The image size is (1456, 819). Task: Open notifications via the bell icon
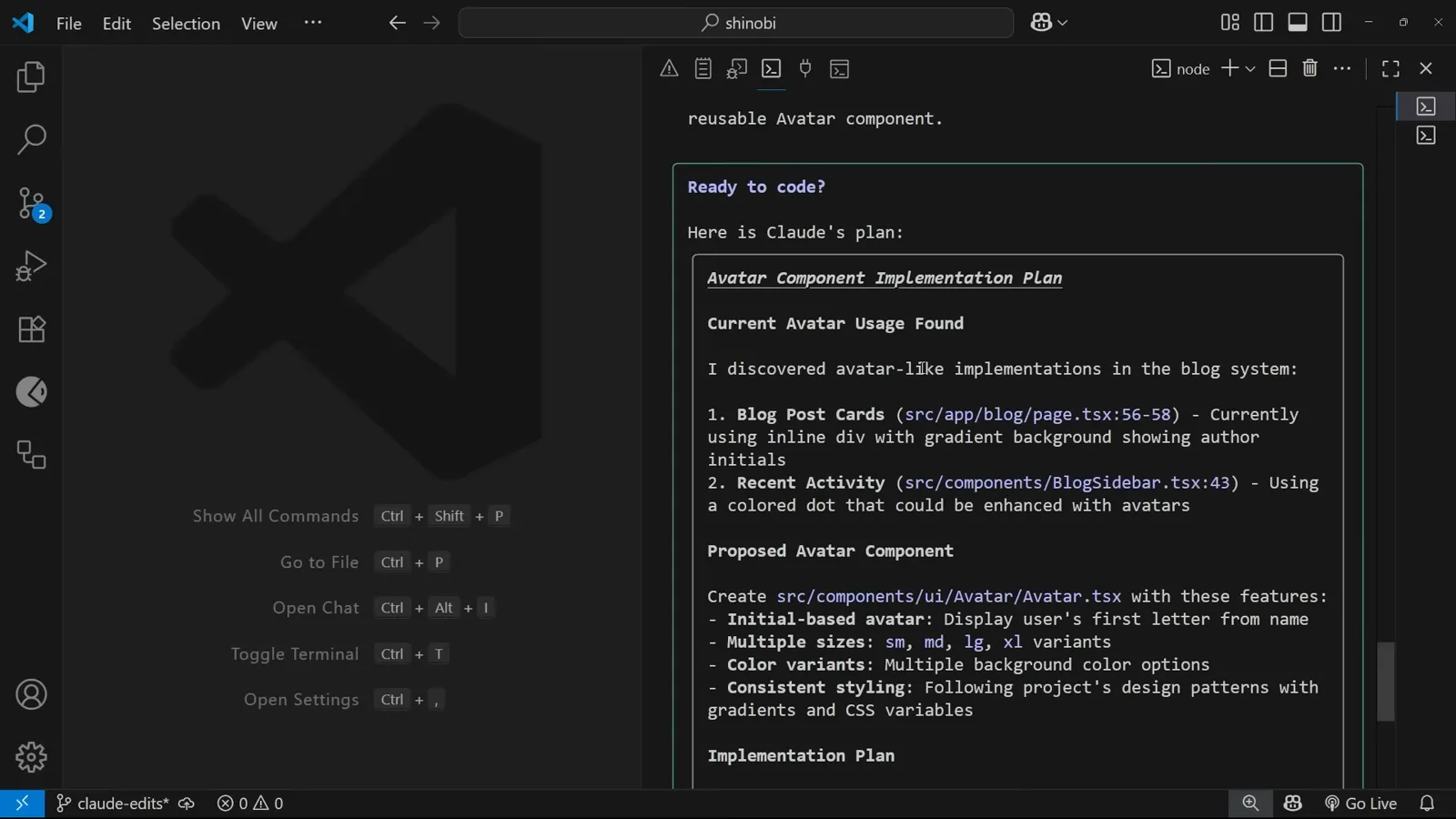(1427, 804)
